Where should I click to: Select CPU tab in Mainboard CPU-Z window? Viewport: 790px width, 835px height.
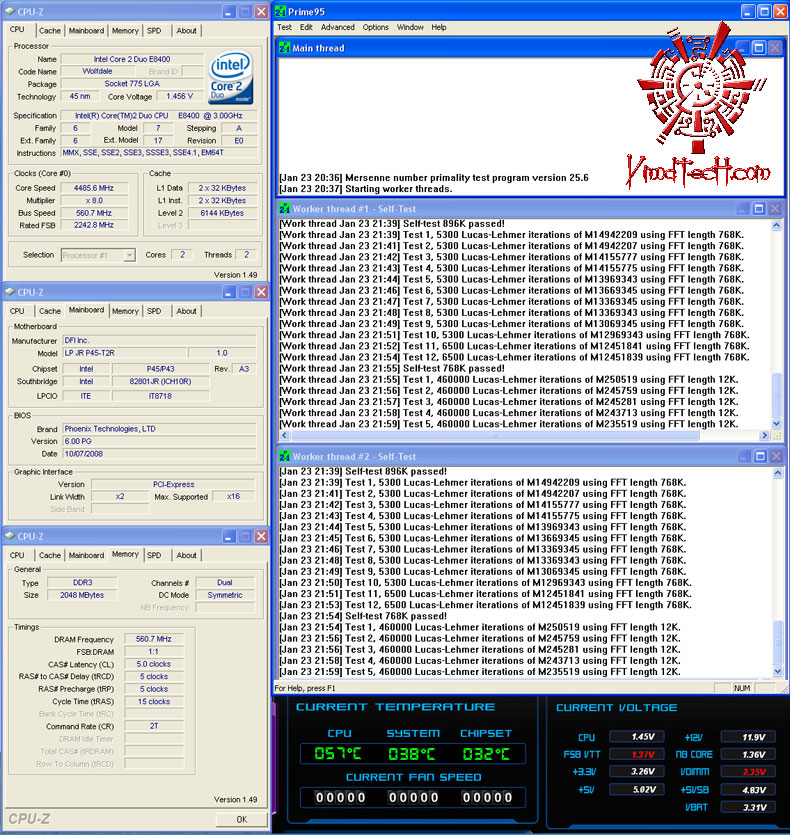point(17,311)
